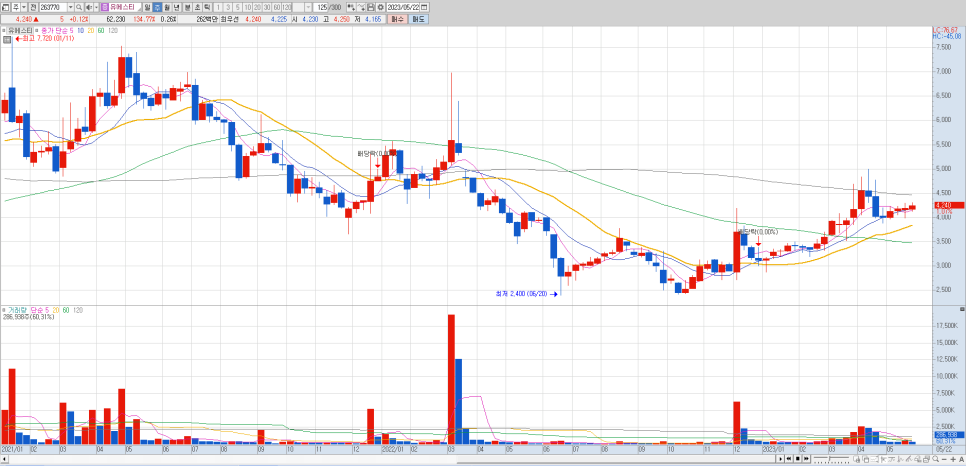Click the window layout icon in the chart toolbar
Image resolution: width=966 pixels, height=466 pixels.
point(5,7)
